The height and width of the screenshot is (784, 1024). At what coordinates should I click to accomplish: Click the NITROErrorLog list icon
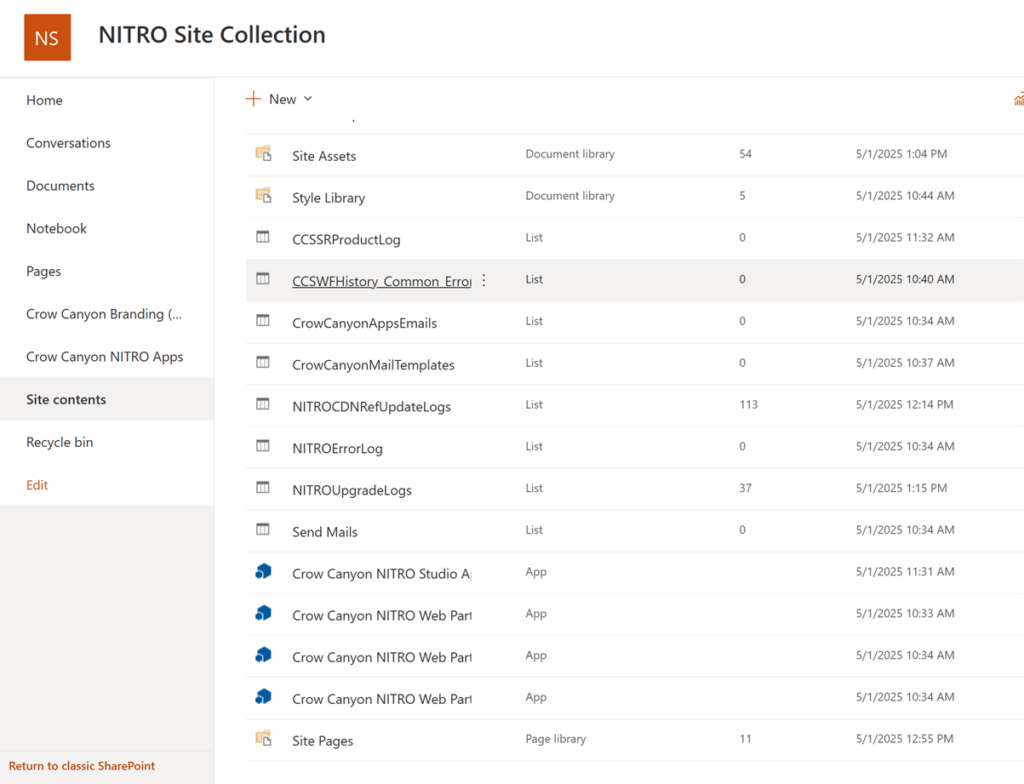point(263,446)
